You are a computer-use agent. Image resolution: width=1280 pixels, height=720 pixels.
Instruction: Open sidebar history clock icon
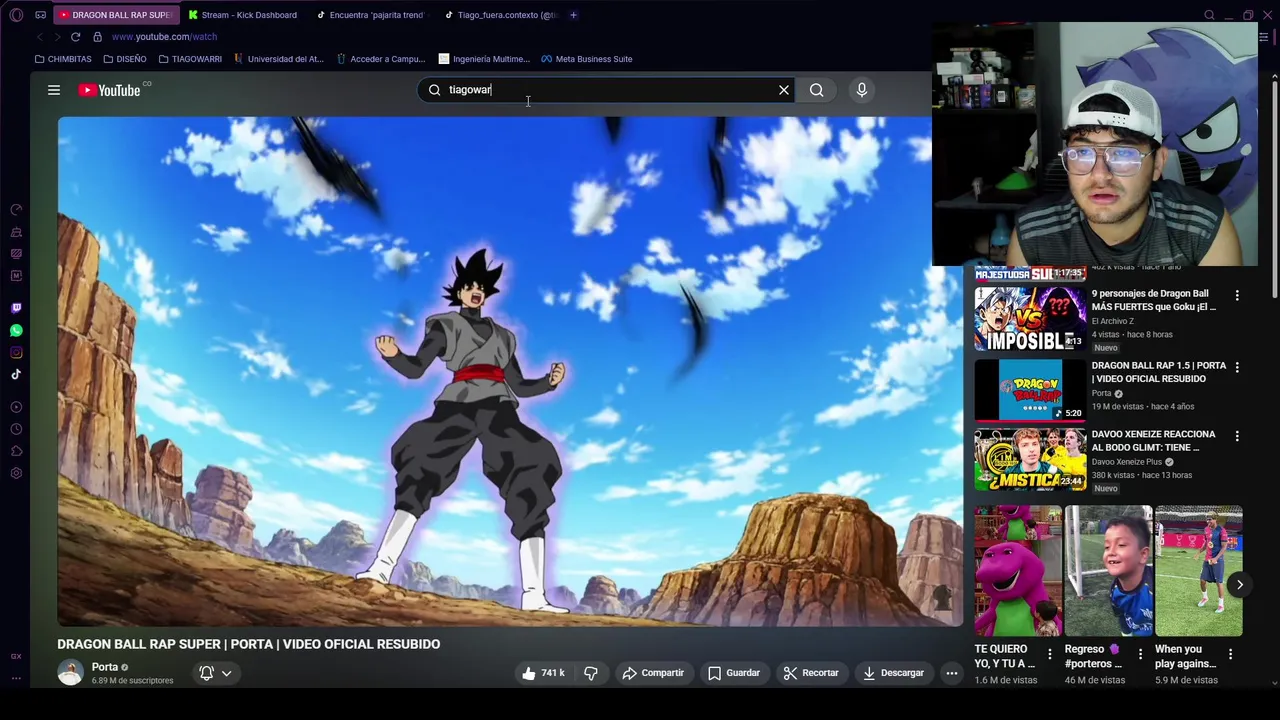pos(16,429)
